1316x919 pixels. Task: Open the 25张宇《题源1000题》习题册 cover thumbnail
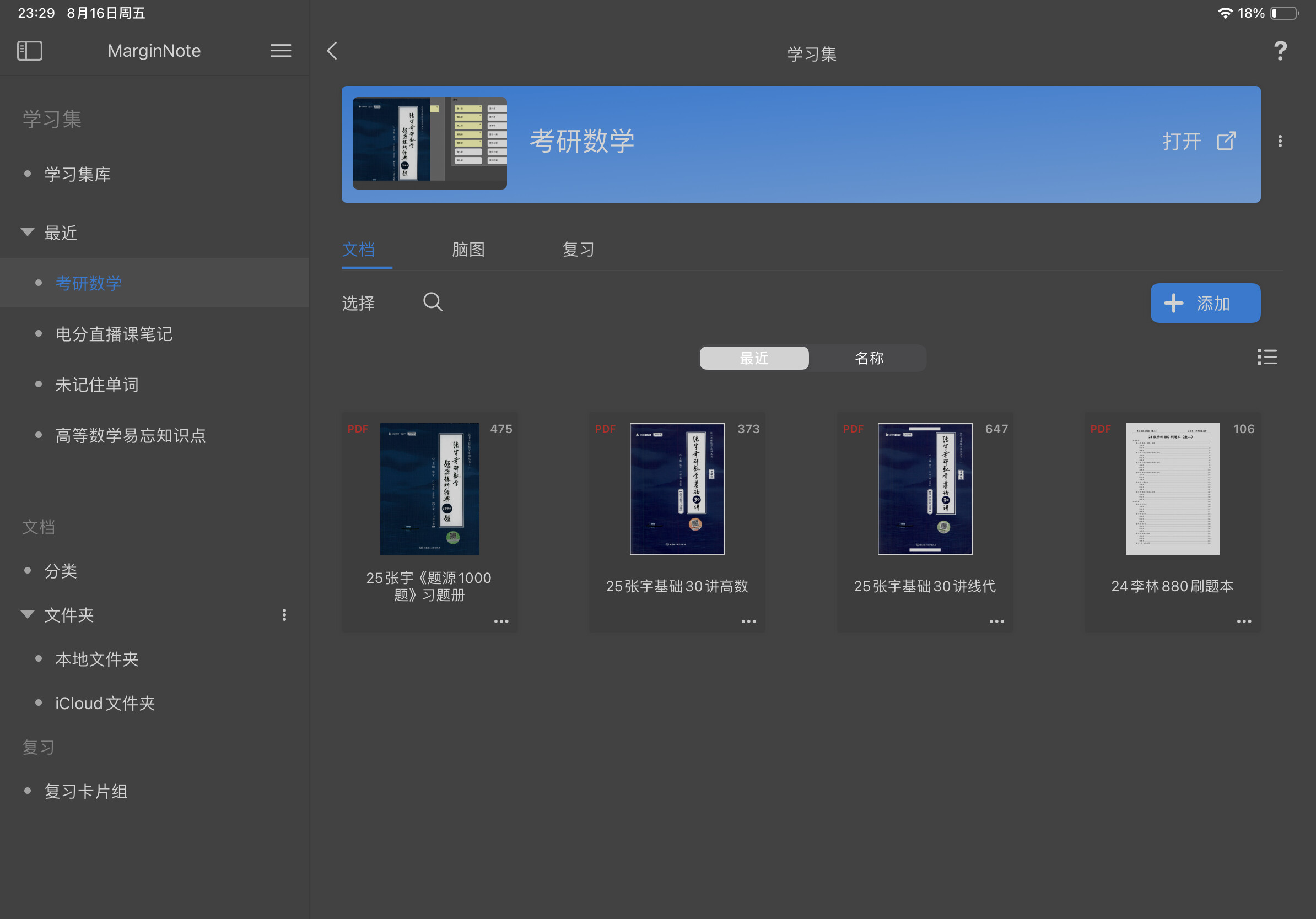tap(429, 489)
